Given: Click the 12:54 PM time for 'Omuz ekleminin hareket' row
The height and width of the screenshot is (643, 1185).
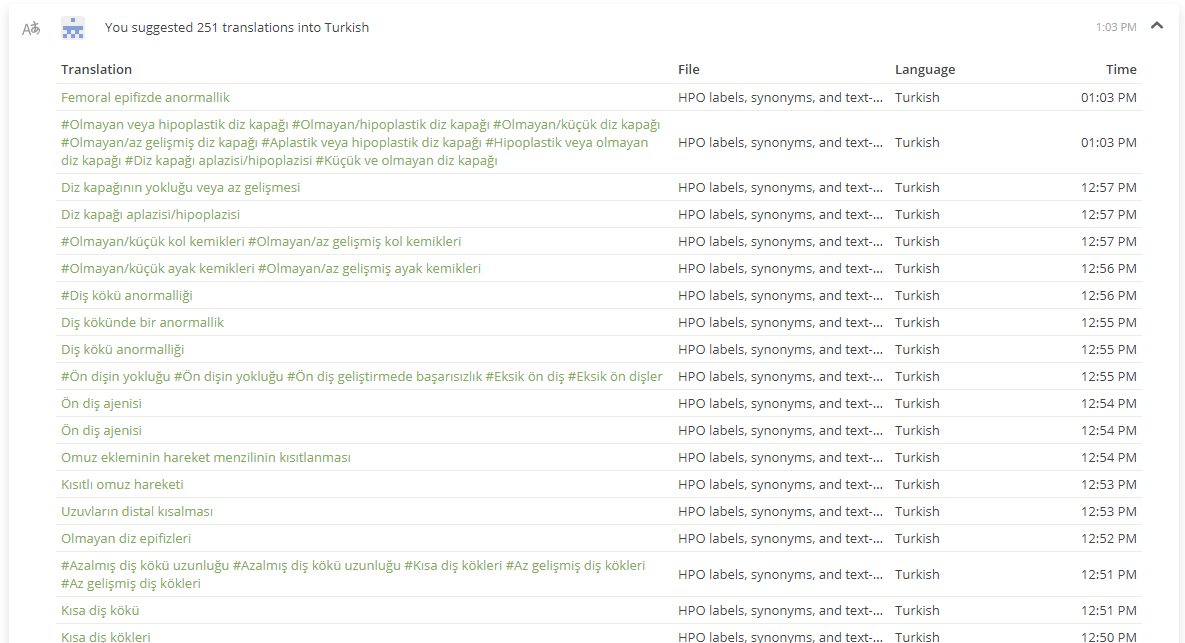Looking at the screenshot, I should [1108, 458].
